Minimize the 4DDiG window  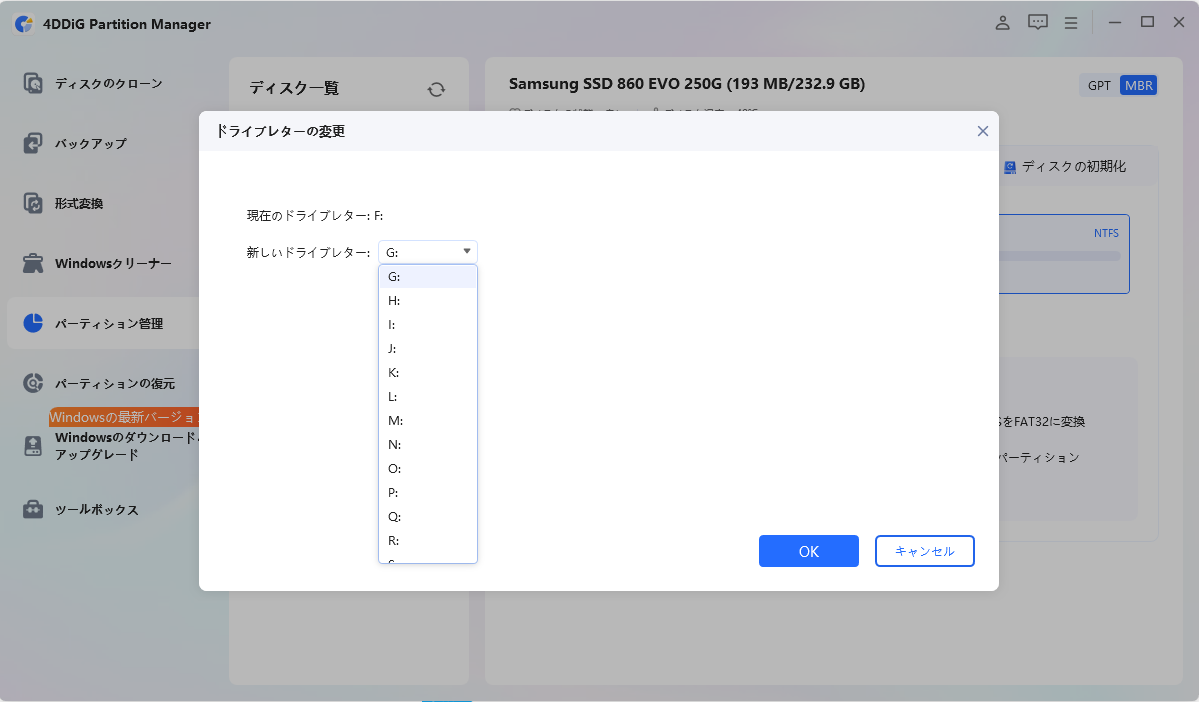click(x=1115, y=23)
